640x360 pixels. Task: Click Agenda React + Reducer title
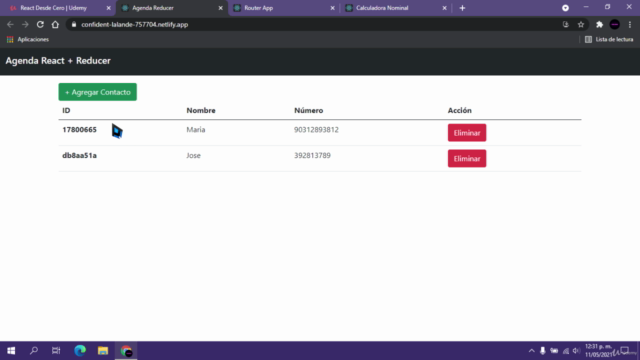click(x=58, y=61)
